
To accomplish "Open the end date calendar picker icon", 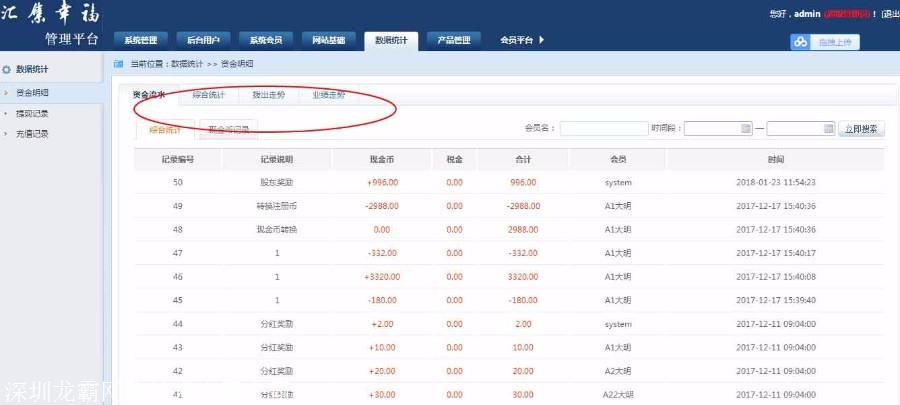I will pyautogui.click(x=828, y=129).
